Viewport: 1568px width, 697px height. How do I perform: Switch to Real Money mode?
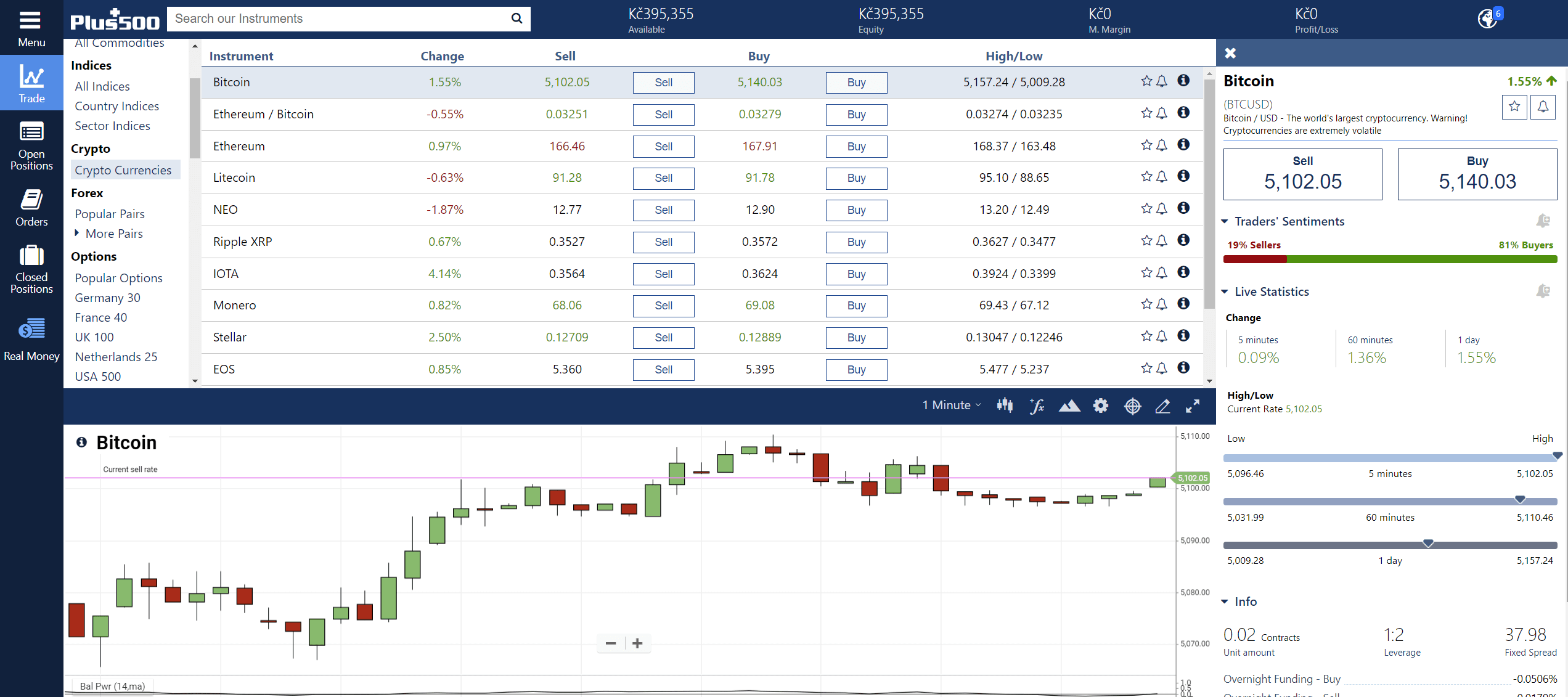(x=31, y=339)
